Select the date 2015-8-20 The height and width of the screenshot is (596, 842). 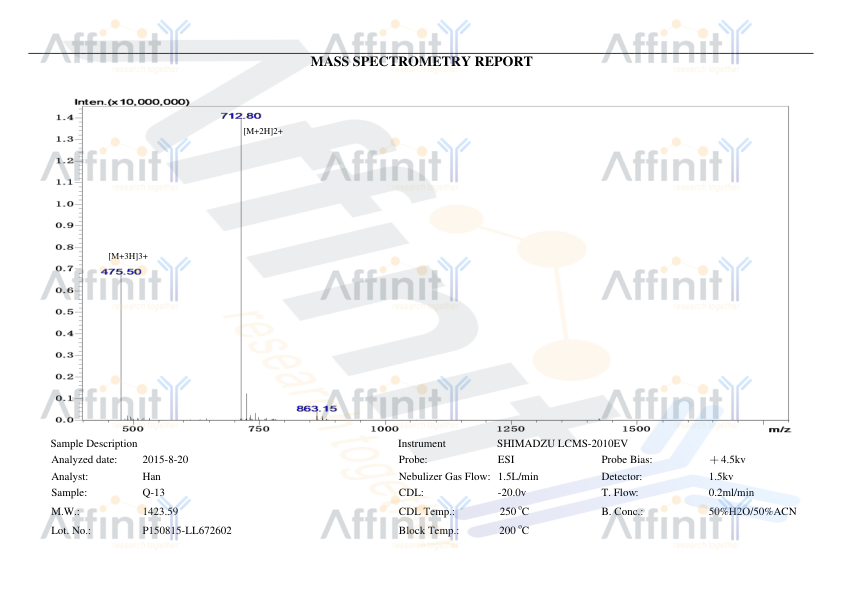click(165, 460)
